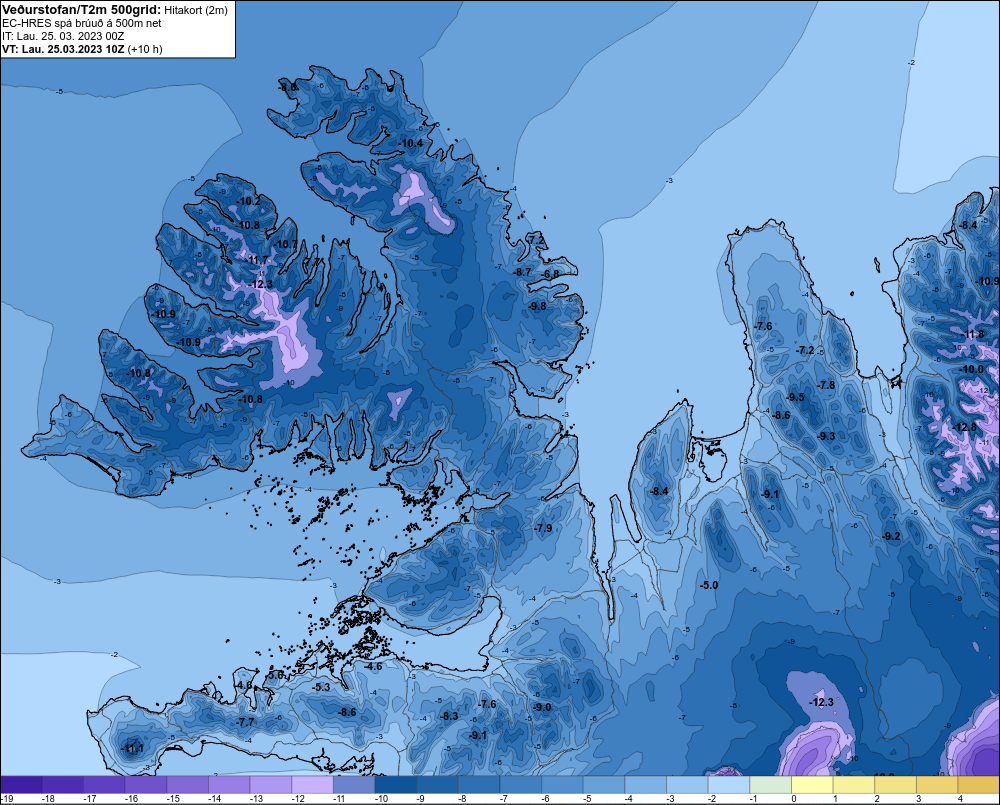Click the legend swatch above the -10 label

point(395,785)
